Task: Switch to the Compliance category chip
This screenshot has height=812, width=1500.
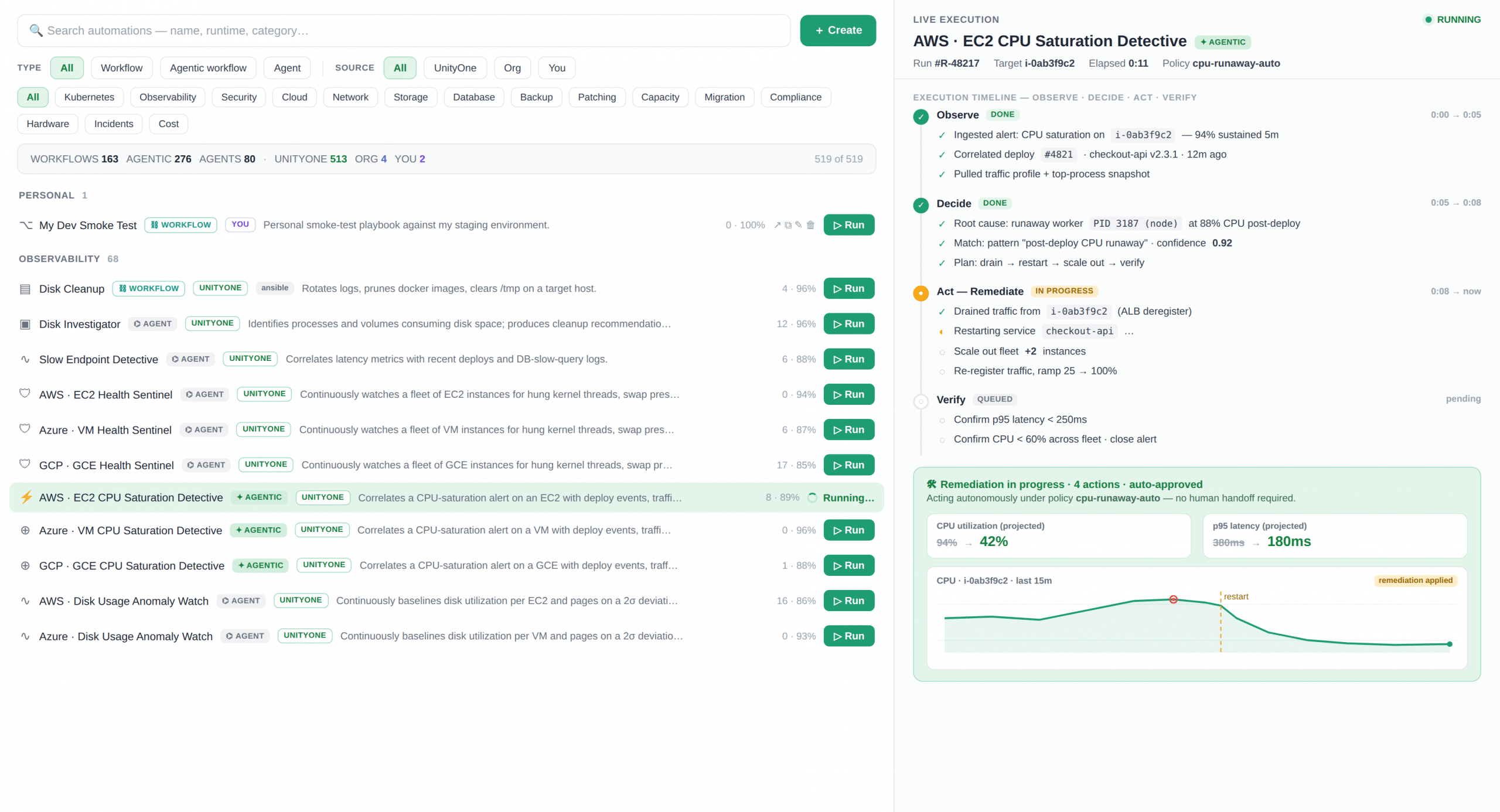Action: coord(795,97)
